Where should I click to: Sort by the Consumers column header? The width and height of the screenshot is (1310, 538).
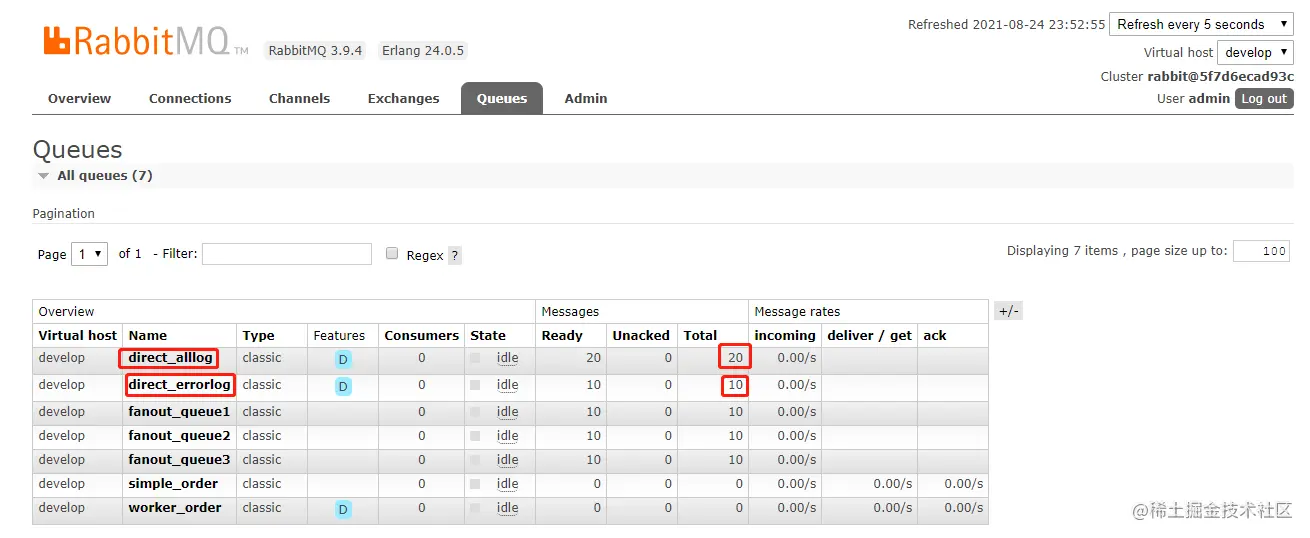[x=422, y=335]
